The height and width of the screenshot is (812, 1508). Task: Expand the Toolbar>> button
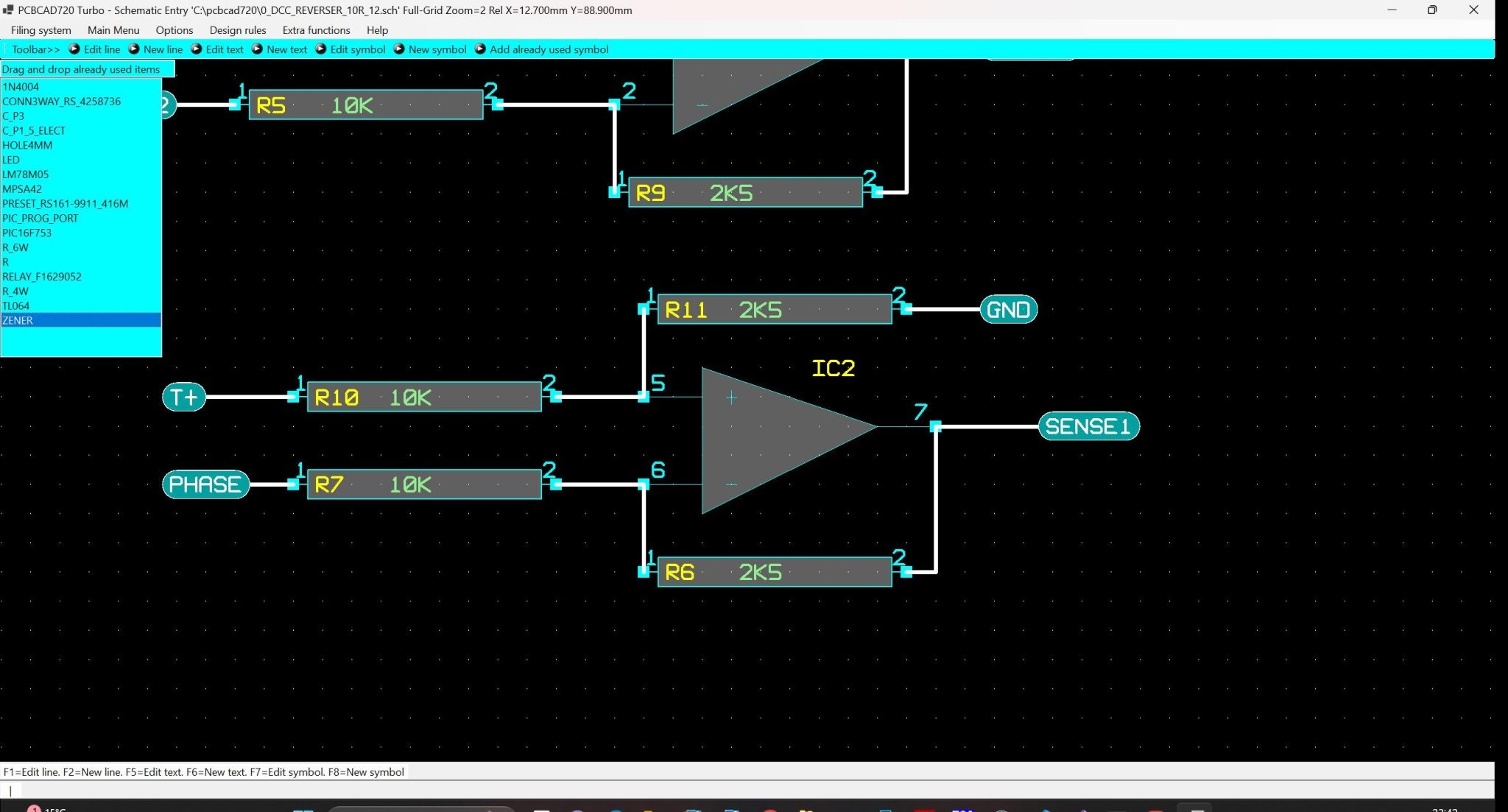(35, 49)
